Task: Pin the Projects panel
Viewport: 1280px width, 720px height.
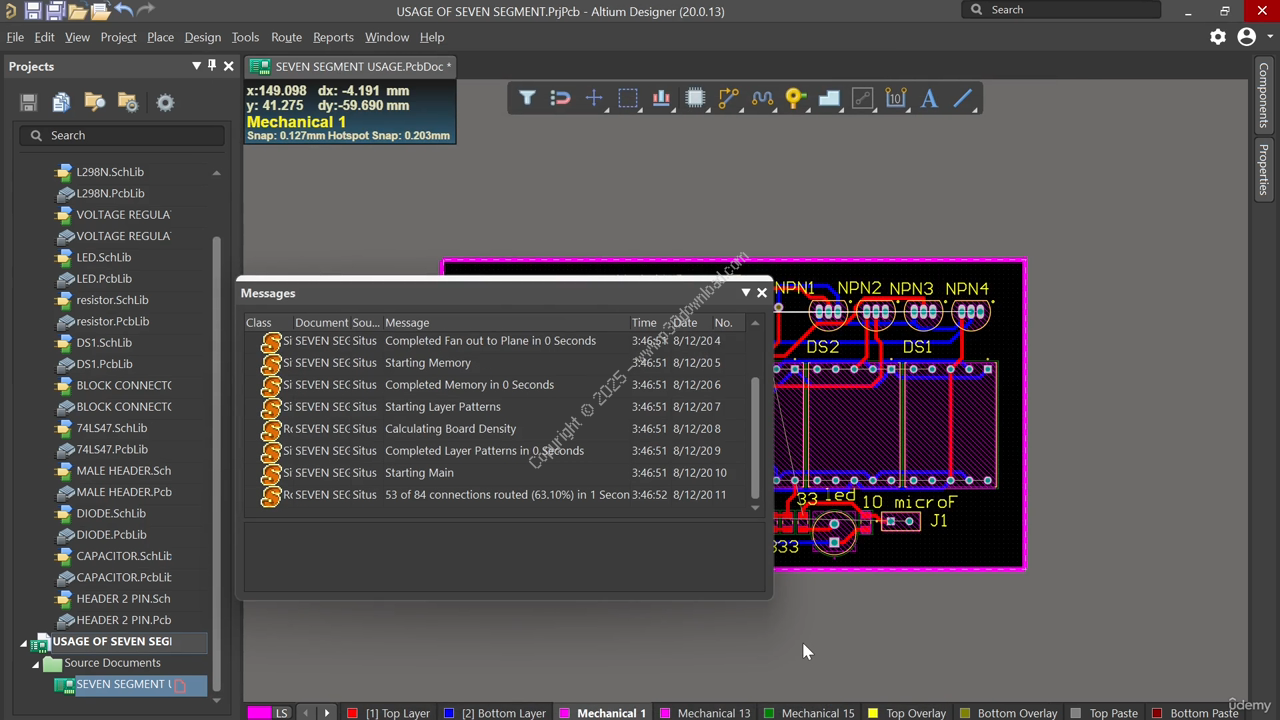Action: [212, 66]
